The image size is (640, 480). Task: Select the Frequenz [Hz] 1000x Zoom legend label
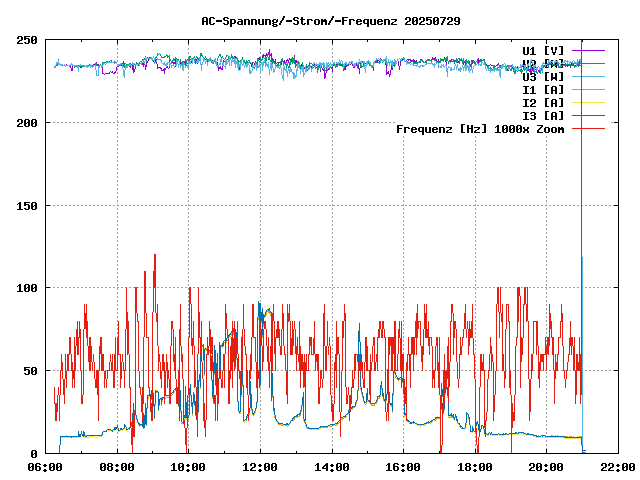[480, 129]
